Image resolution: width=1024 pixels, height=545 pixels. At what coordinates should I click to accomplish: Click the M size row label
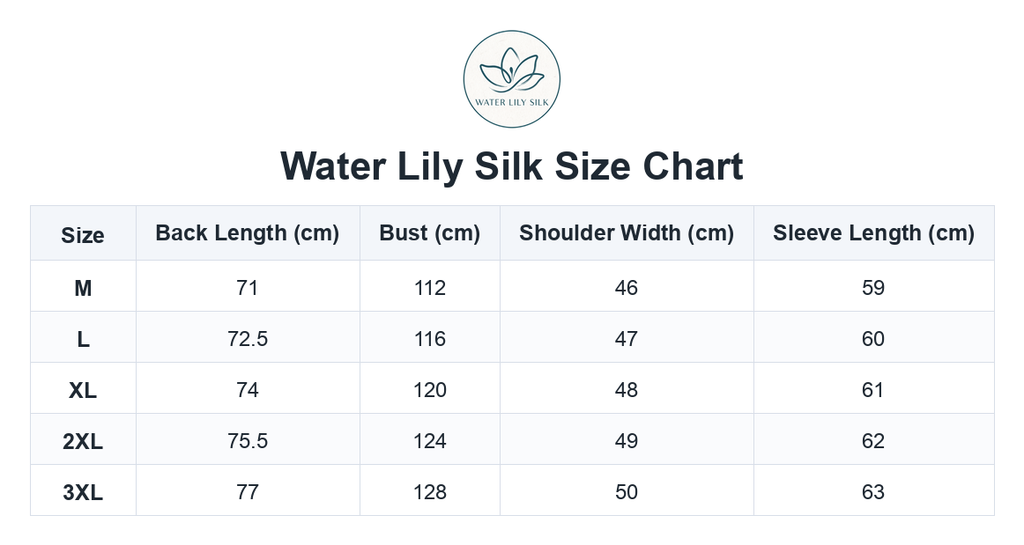(83, 287)
